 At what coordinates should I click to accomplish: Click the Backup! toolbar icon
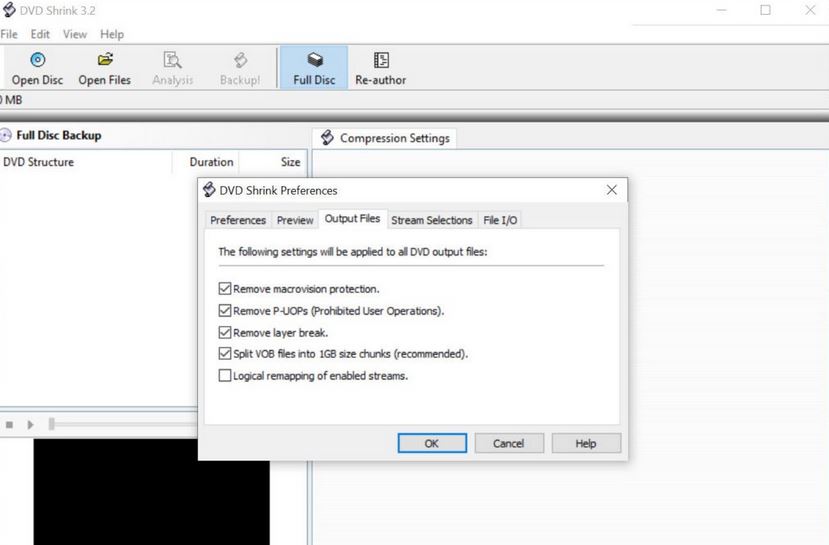pyautogui.click(x=241, y=60)
